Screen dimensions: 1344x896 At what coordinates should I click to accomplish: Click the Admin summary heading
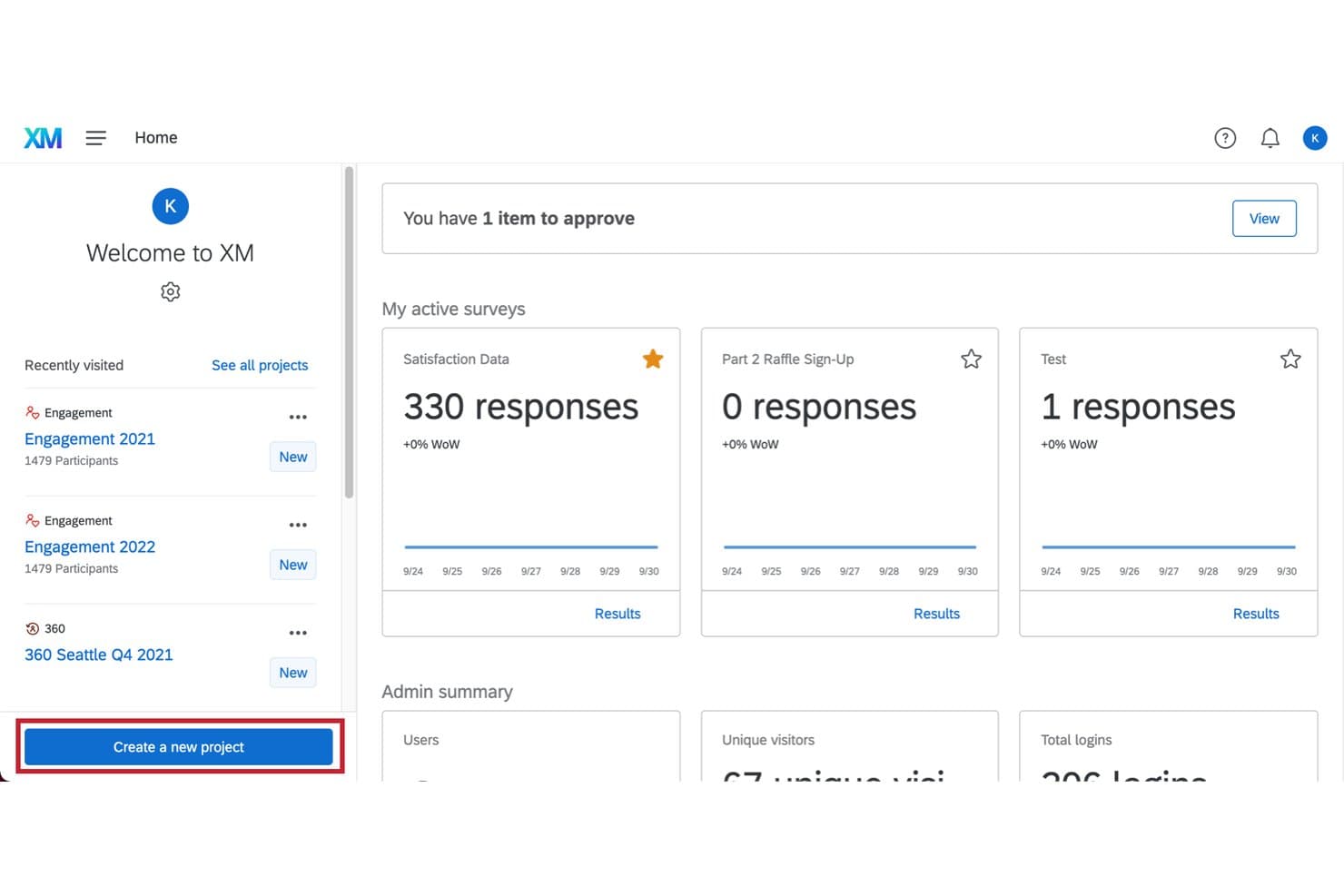coord(447,692)
